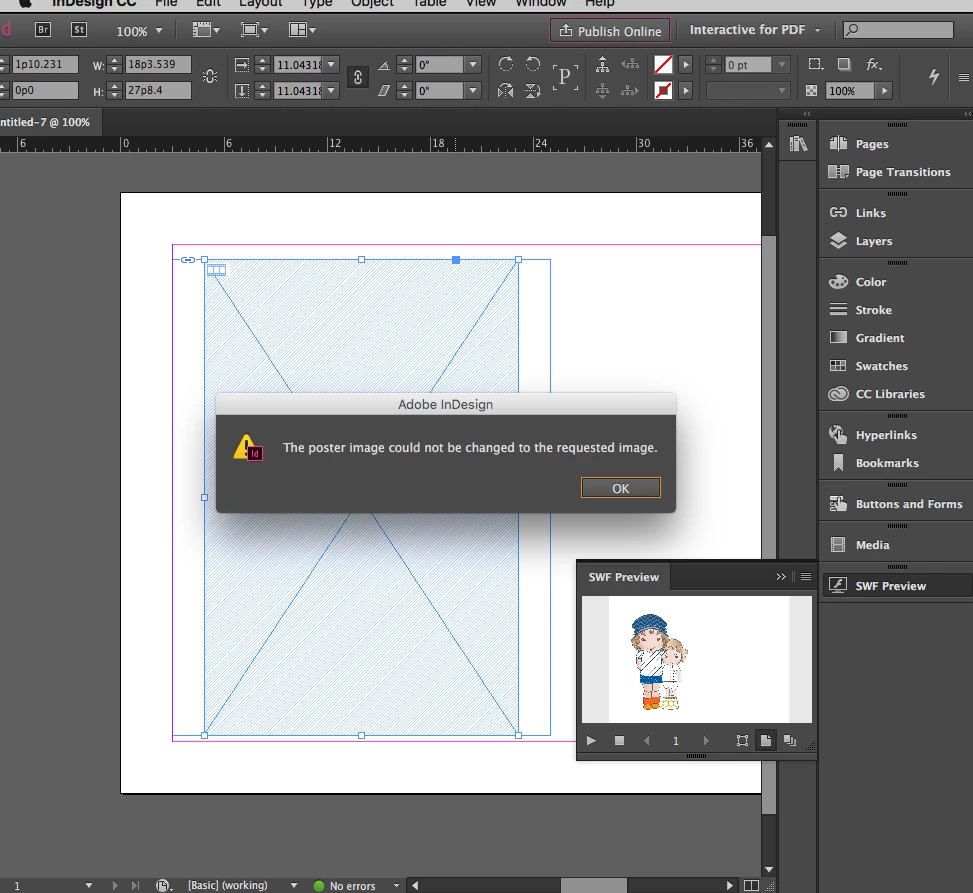Open the Arrange Documents menu
The image size is (973, 893).
pyautogui.click(x=302, y=30)
